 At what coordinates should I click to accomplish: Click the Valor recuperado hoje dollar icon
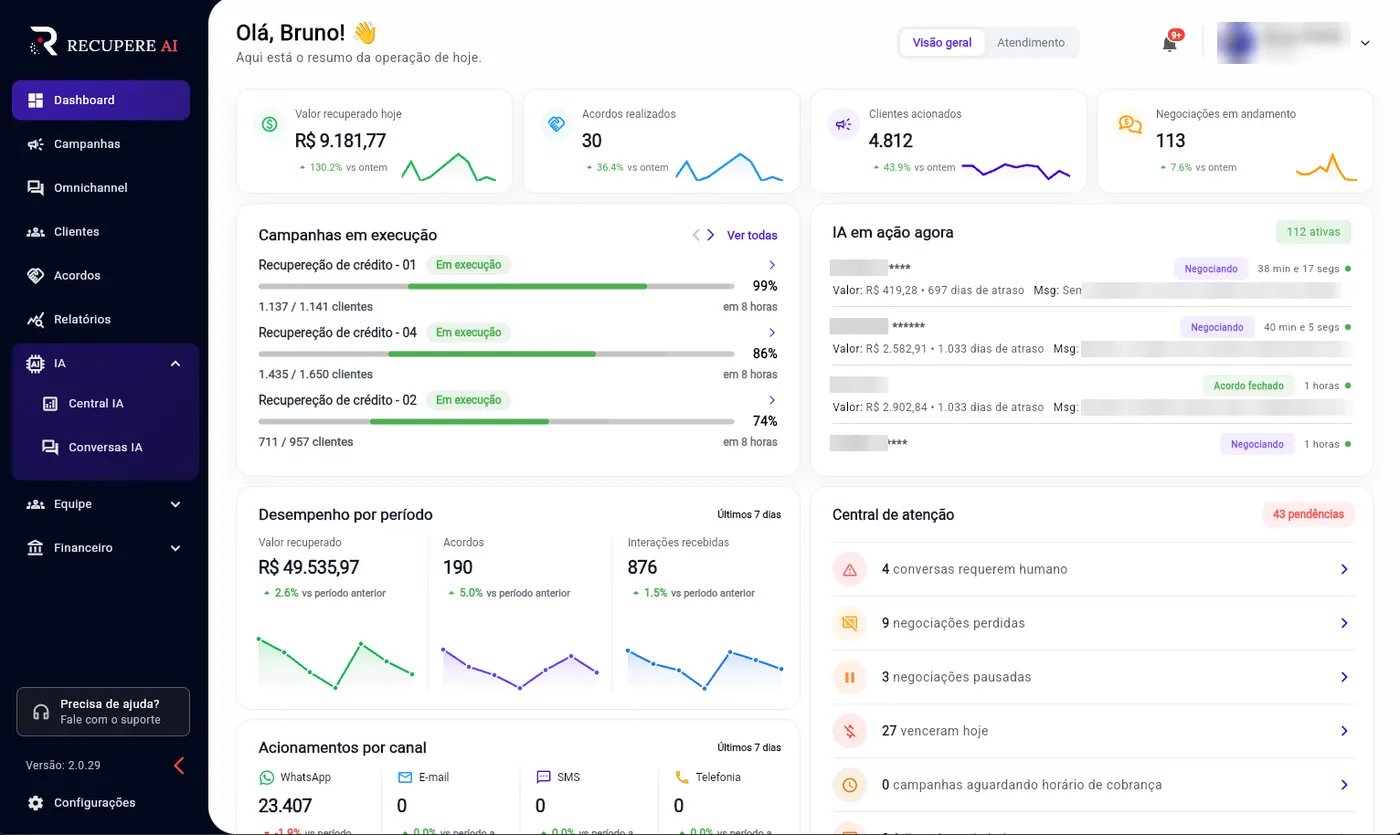click(x=270, y=124)
